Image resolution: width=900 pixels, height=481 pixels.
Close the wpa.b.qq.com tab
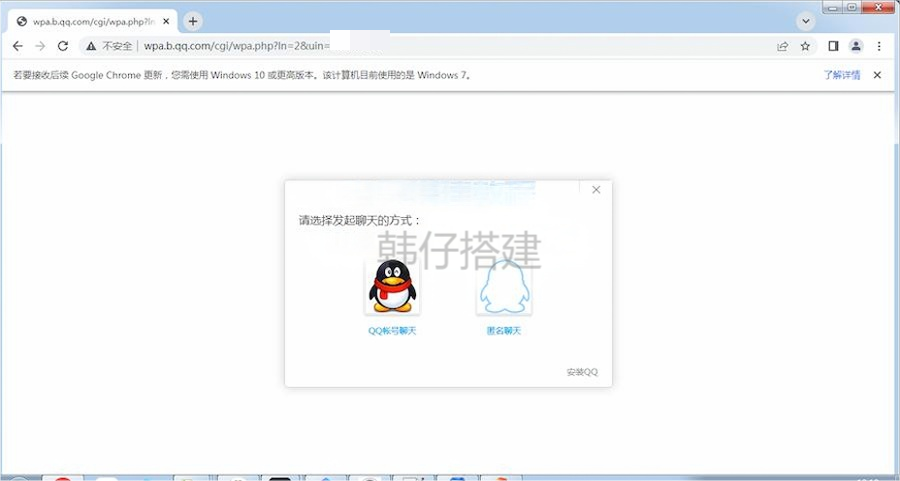[x=166, y=22]
